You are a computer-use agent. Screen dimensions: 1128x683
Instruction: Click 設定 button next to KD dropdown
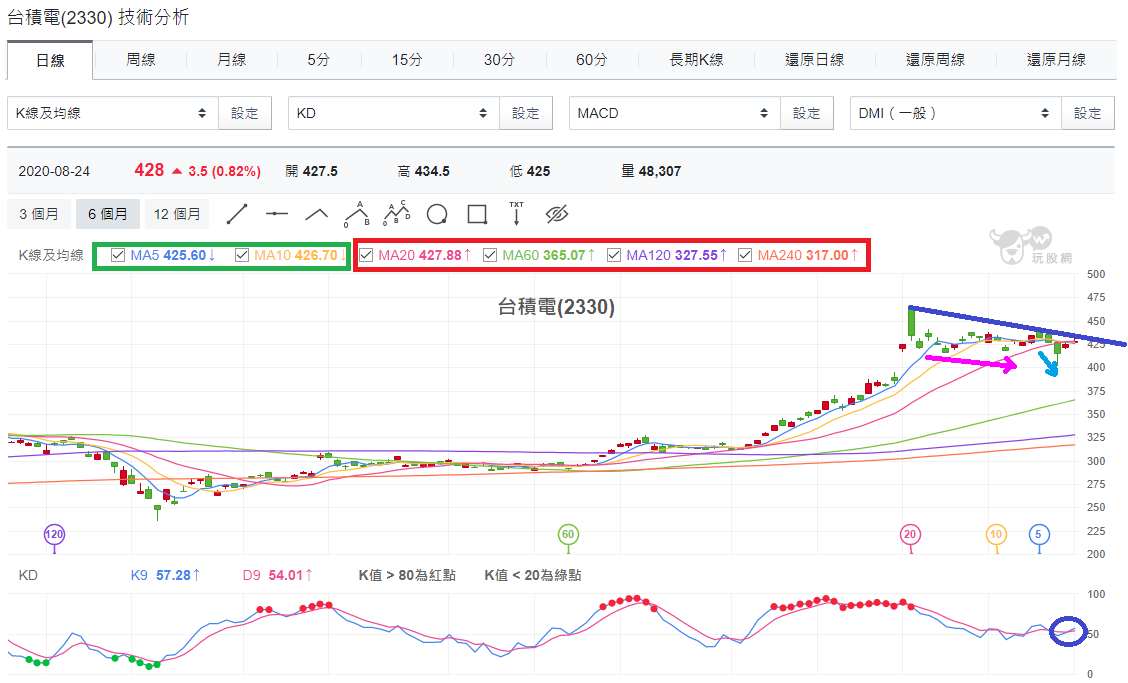[x=526, y=113]
